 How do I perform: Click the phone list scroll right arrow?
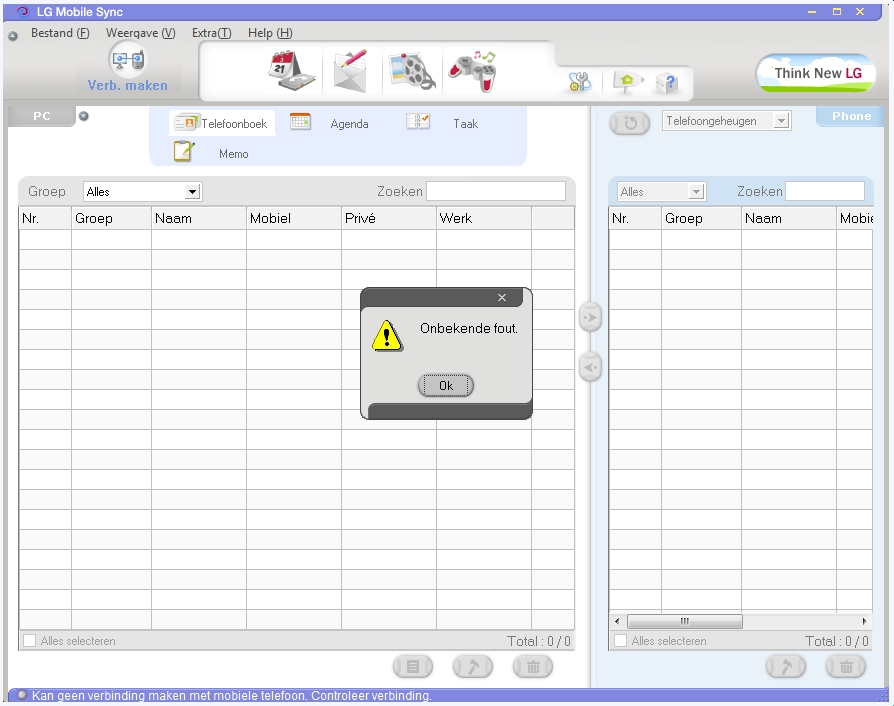(x=864, y=621)
